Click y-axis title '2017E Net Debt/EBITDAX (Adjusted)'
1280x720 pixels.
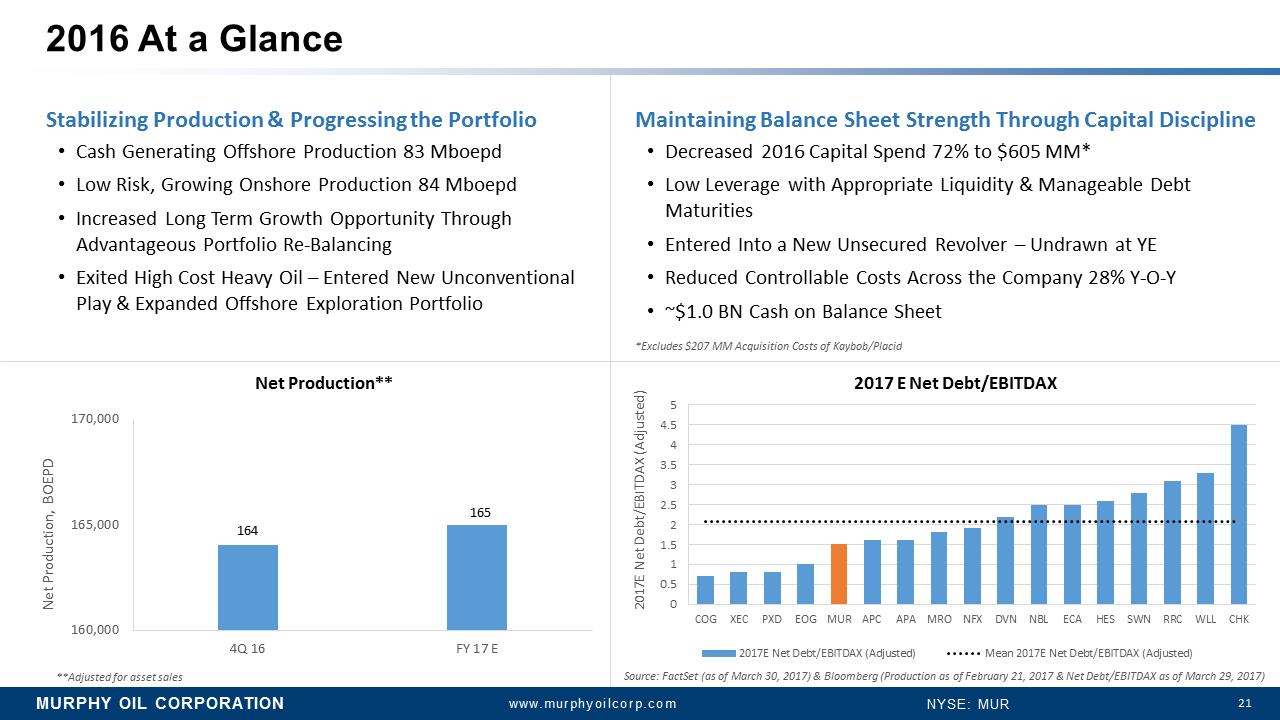pos(643,500)
